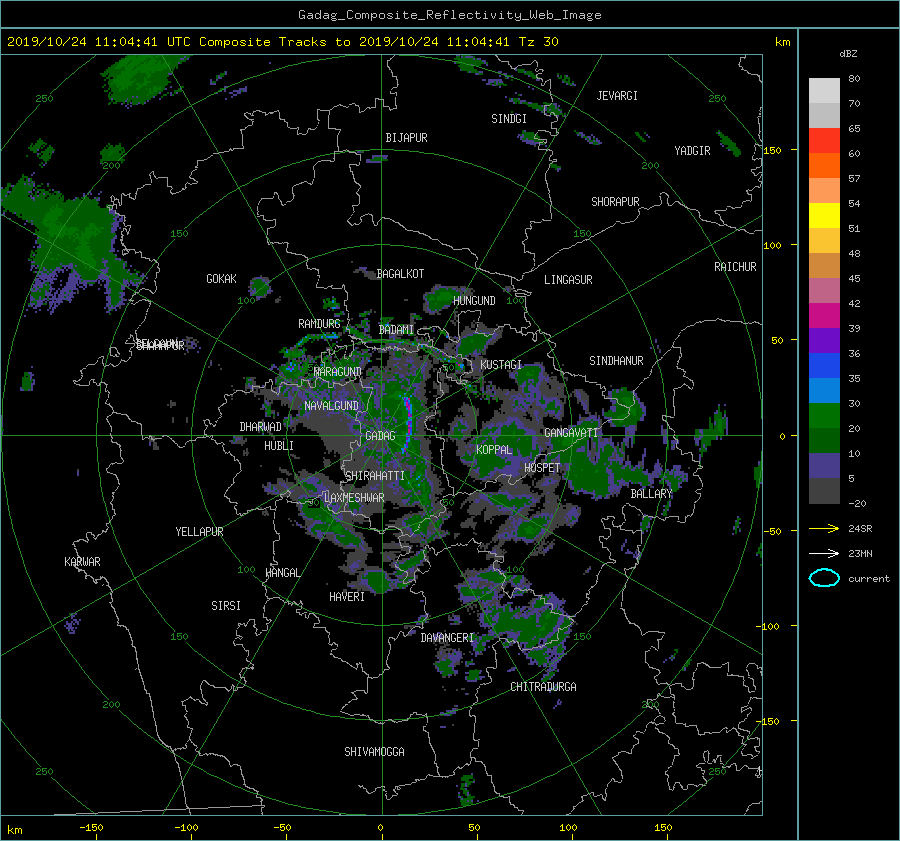
Task: Click the YADGIR city label
Action: [x=692, y=150]
